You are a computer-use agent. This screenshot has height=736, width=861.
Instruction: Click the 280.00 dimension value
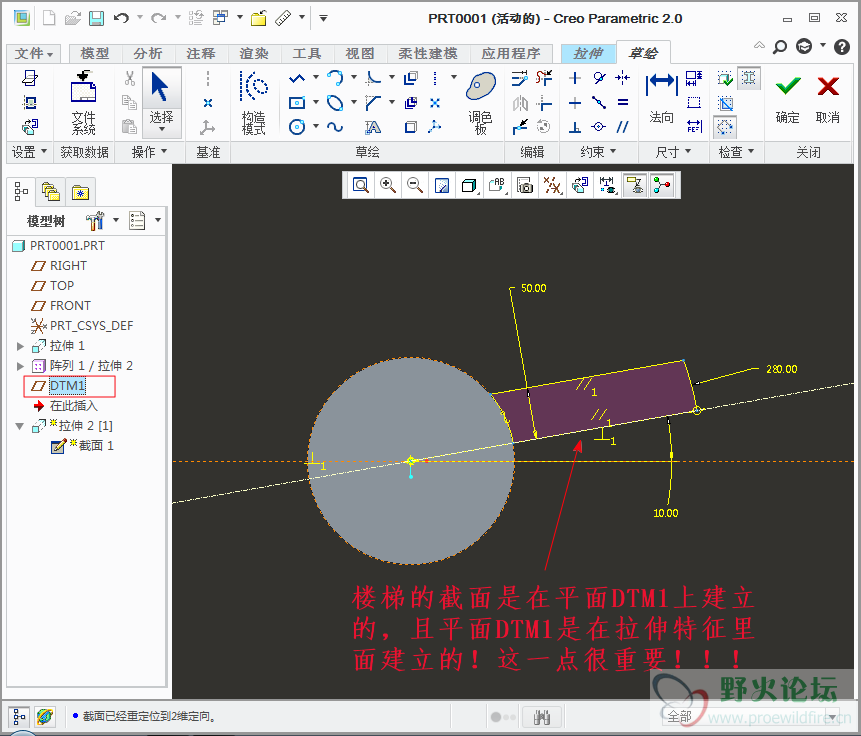(781, 369)
